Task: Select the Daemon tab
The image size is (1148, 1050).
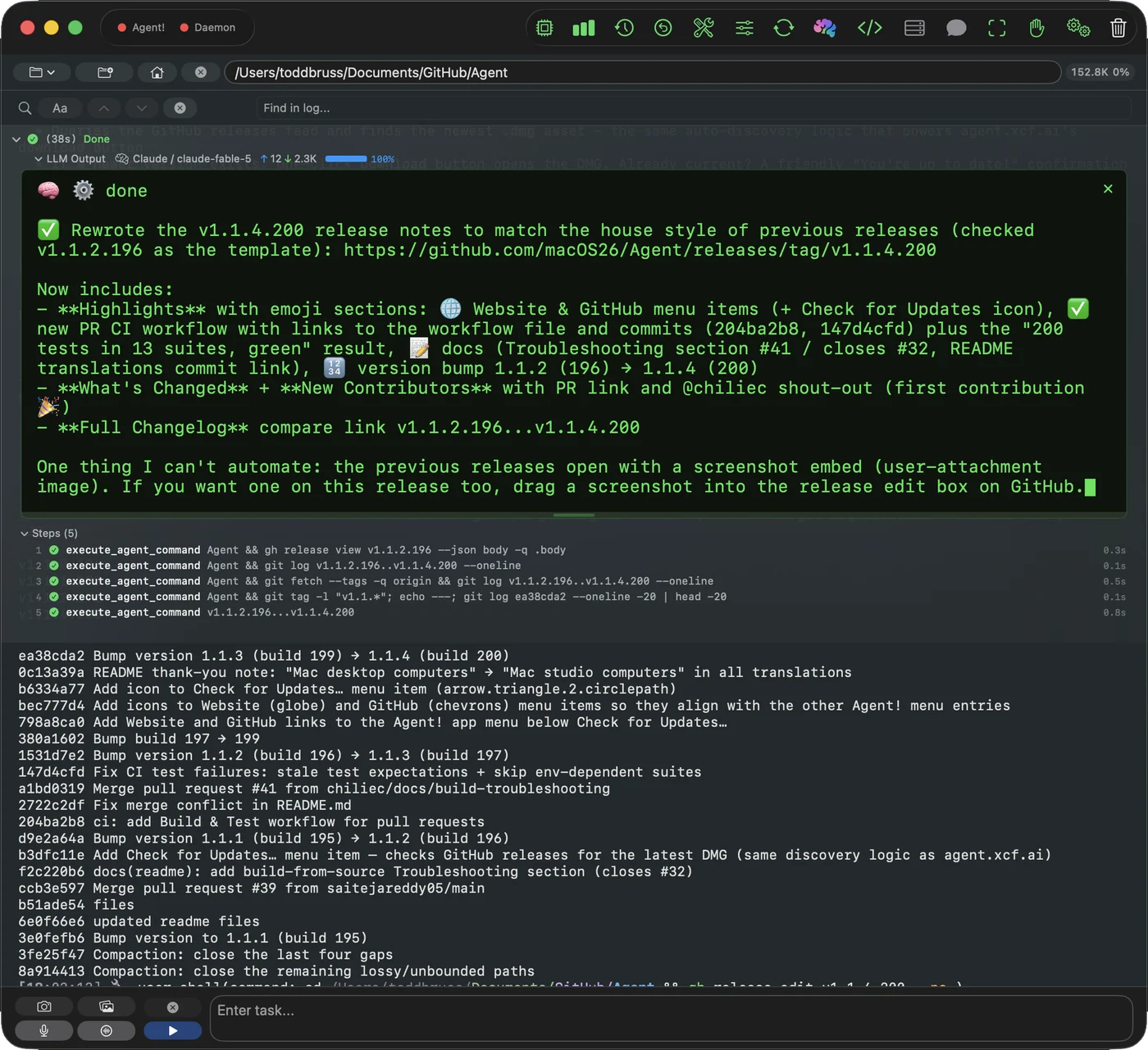Action: pos(207,27)
